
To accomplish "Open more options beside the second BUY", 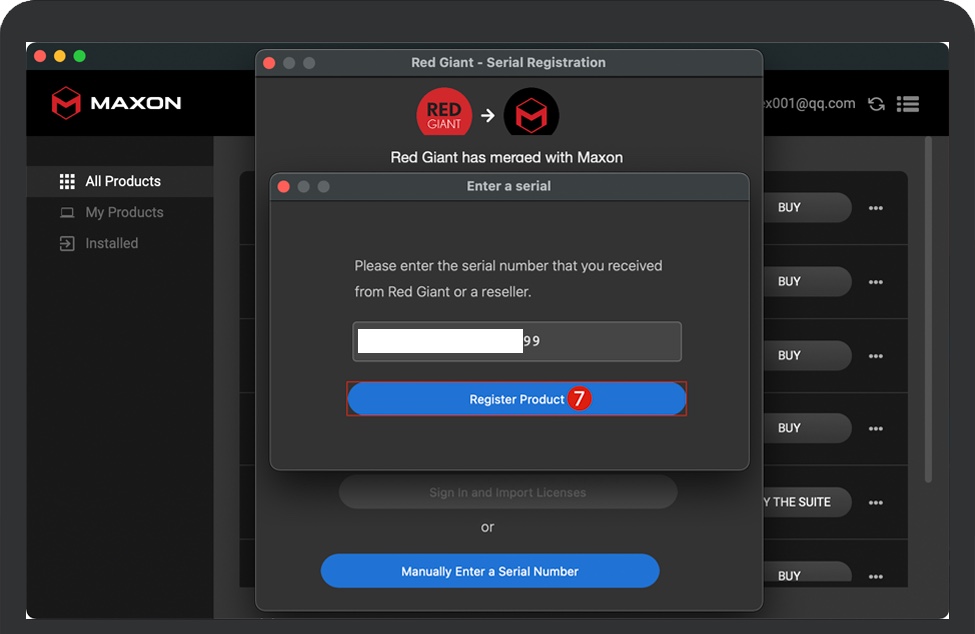I will point(876,282).
